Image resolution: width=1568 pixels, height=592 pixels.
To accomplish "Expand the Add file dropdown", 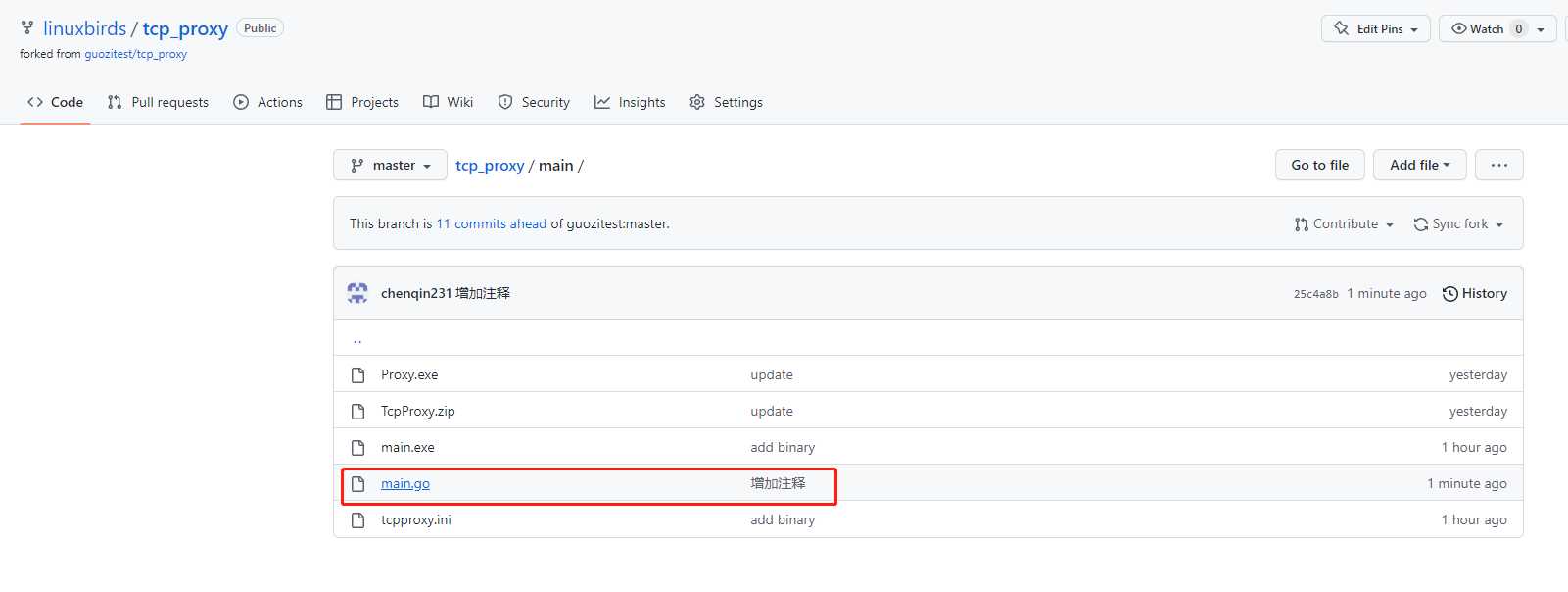I will [1419, 165].
